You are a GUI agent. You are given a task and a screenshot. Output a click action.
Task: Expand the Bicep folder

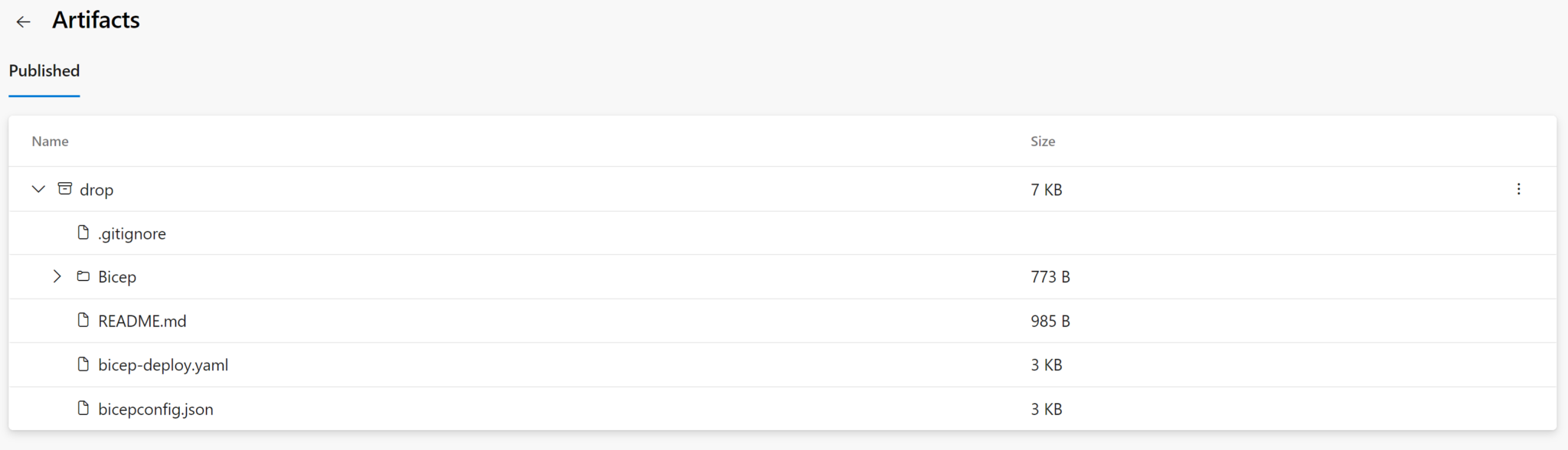(x=57, y=276)
